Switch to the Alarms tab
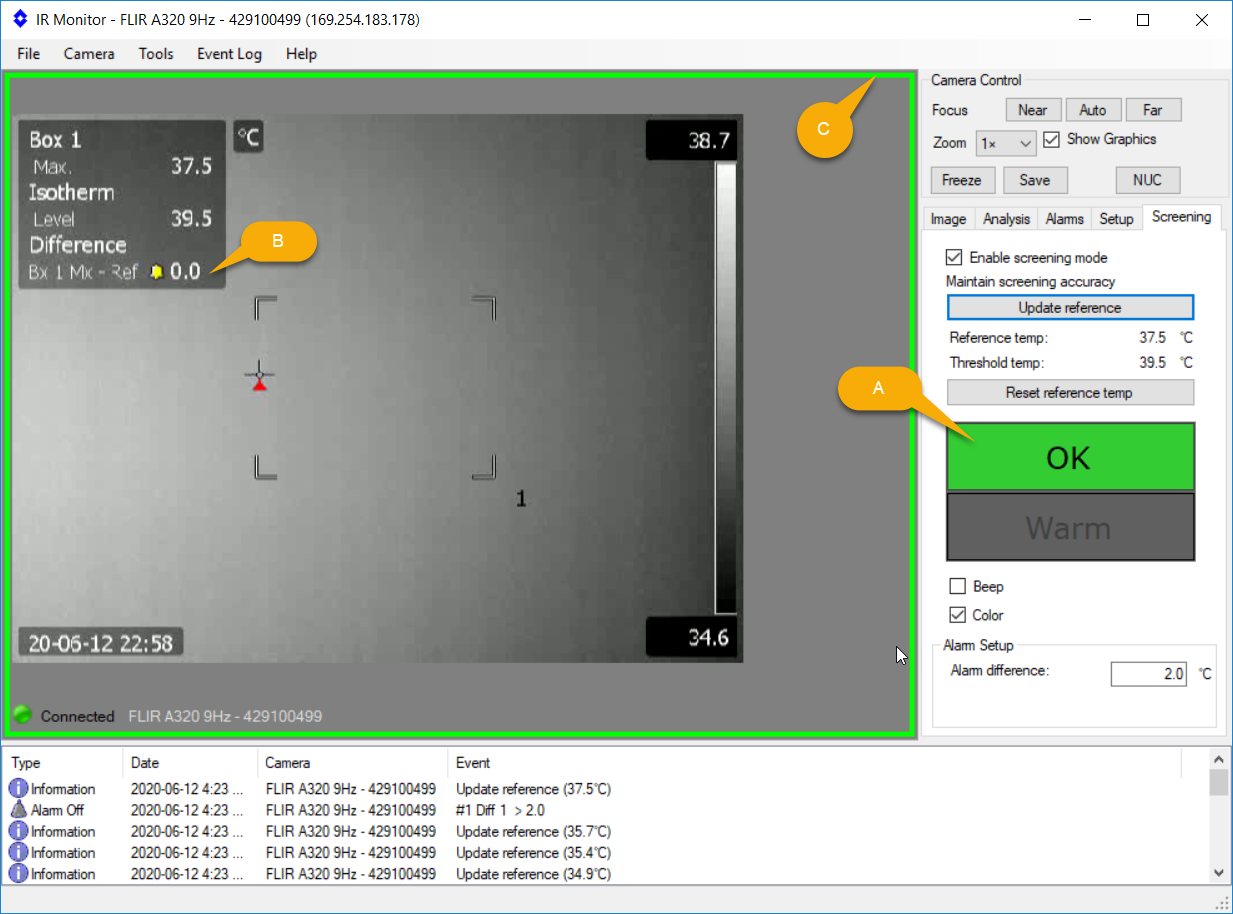Screen dimensions: 1233x914 click(1064, 218)
